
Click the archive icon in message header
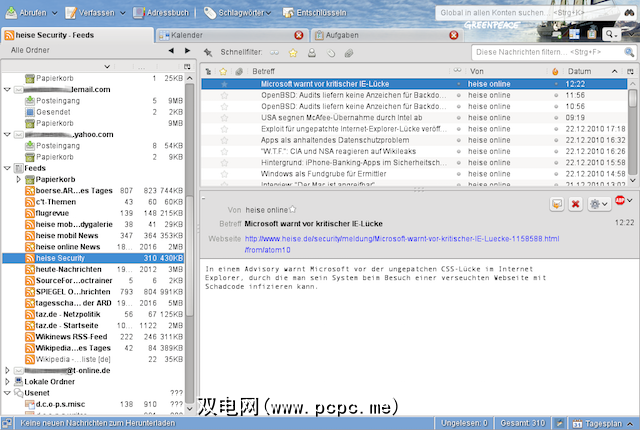point(556,203)
